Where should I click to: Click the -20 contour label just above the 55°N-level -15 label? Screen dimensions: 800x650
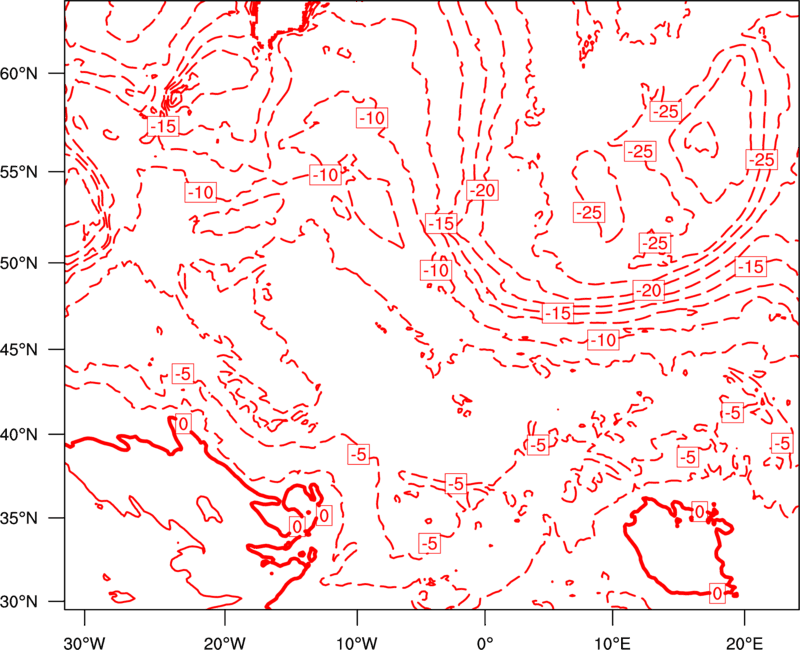482,190
